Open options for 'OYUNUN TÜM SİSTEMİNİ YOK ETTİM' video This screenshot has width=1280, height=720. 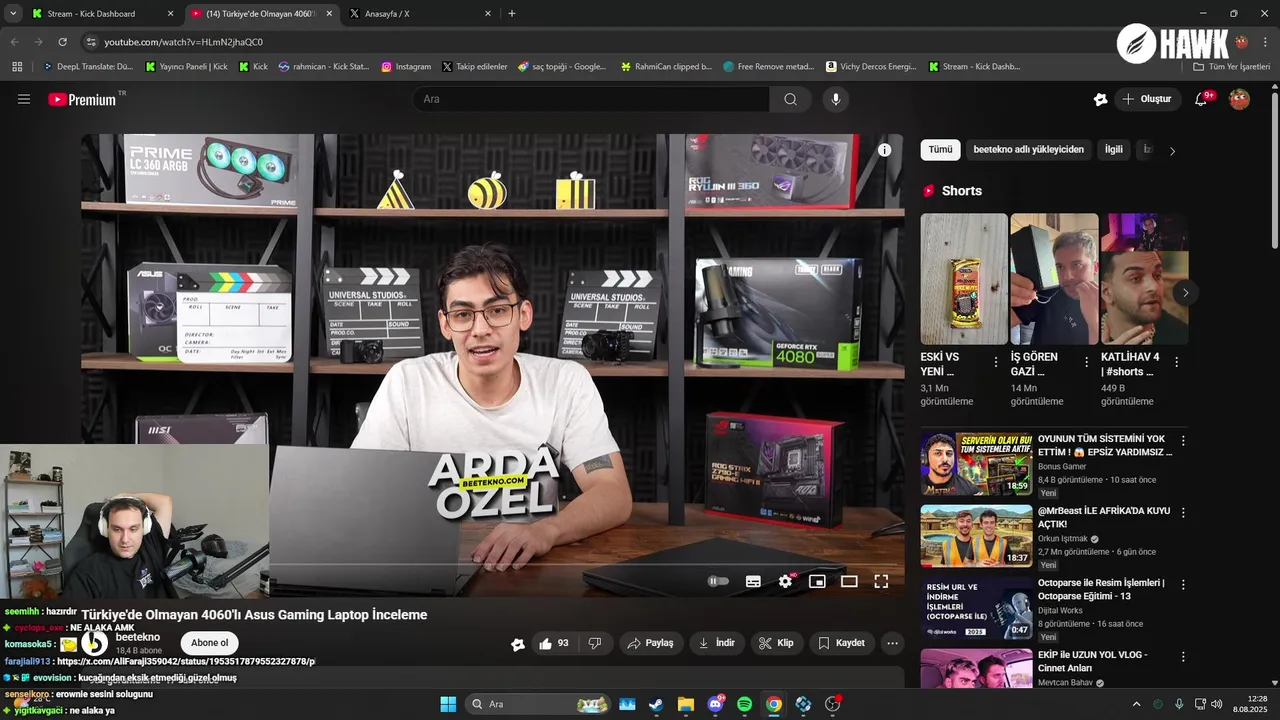1183,440
